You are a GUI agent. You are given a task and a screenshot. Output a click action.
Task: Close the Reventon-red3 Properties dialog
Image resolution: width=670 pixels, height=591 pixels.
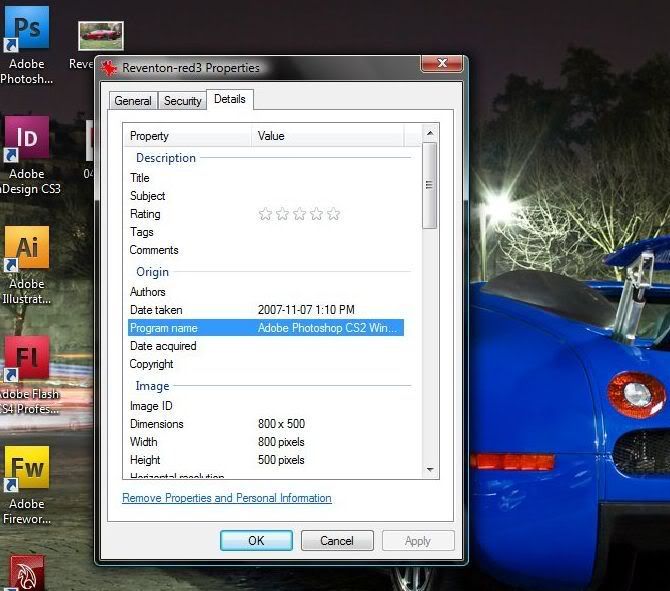(442, 63)
